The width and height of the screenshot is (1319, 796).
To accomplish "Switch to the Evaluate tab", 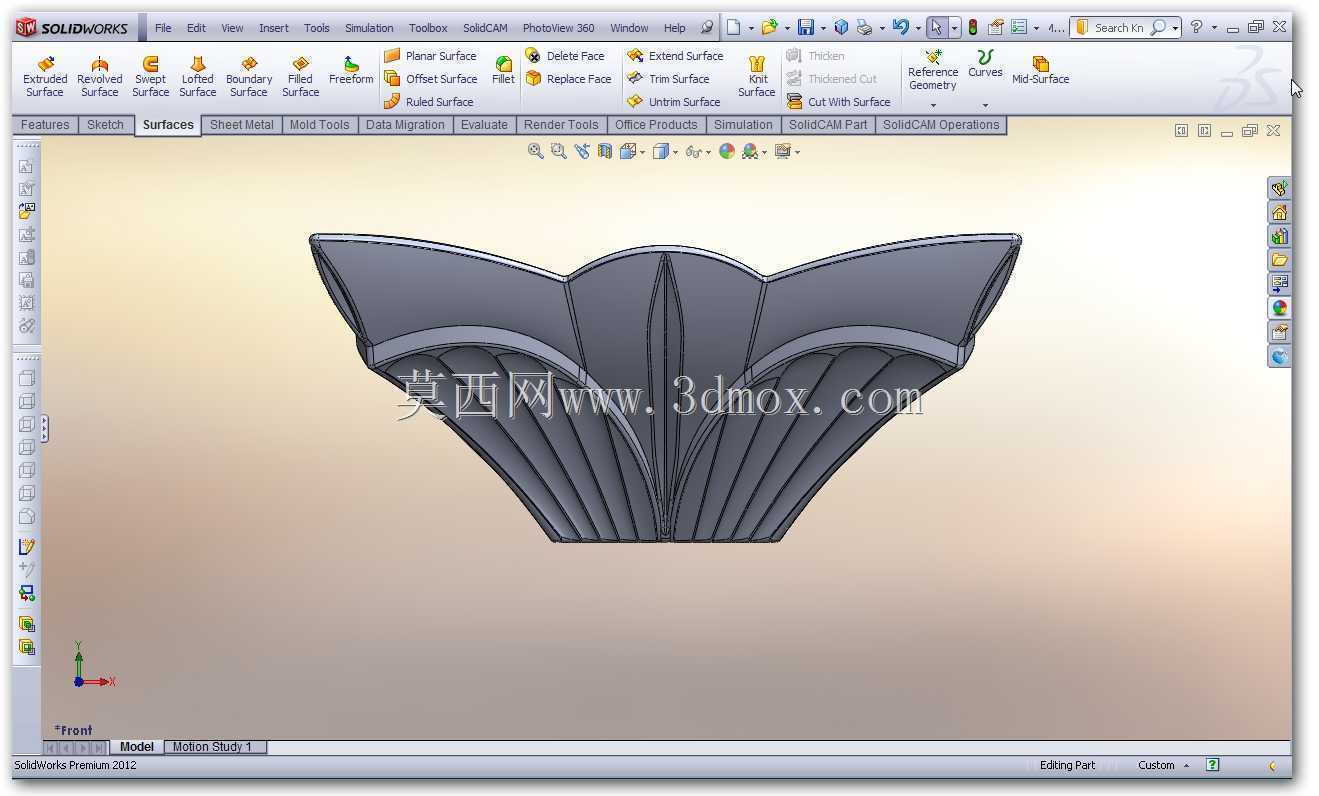I will point(484,125).
